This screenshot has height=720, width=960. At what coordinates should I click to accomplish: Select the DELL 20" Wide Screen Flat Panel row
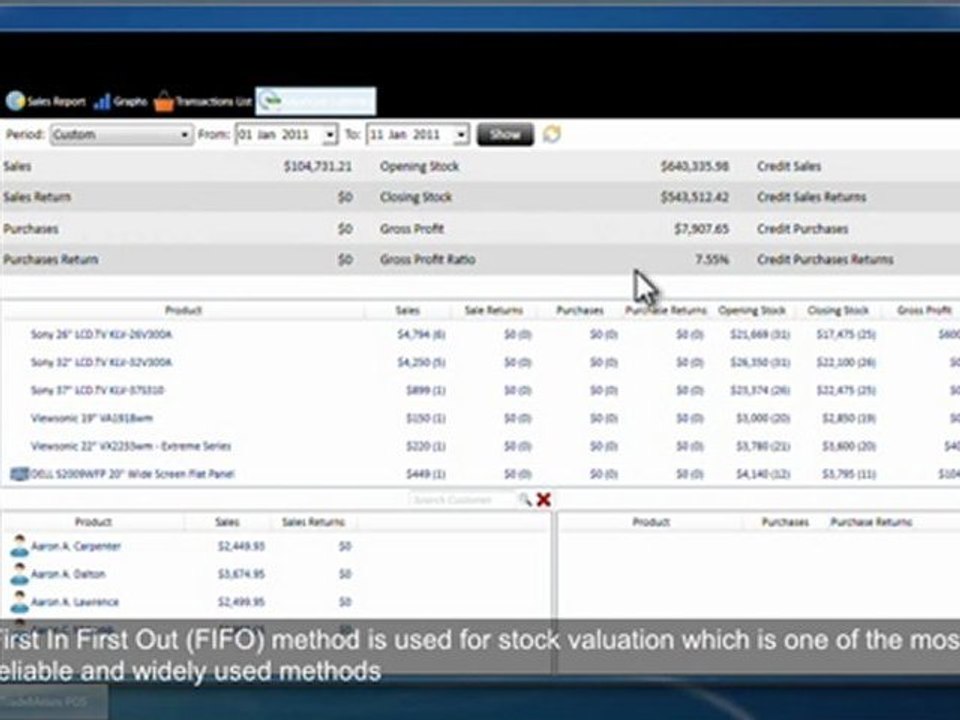(x=480, y=473)
